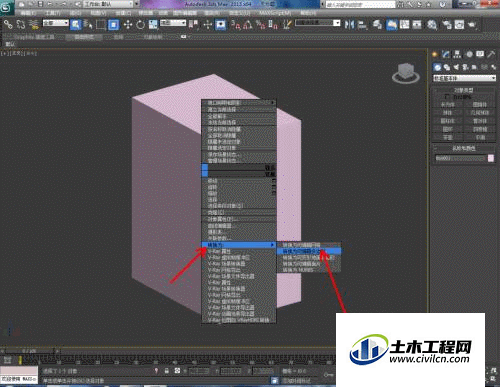The height and width of the screenshot is (387, 500).
Task: Choose the Rectangular Selection Region icon
Action: pos(100,24)
